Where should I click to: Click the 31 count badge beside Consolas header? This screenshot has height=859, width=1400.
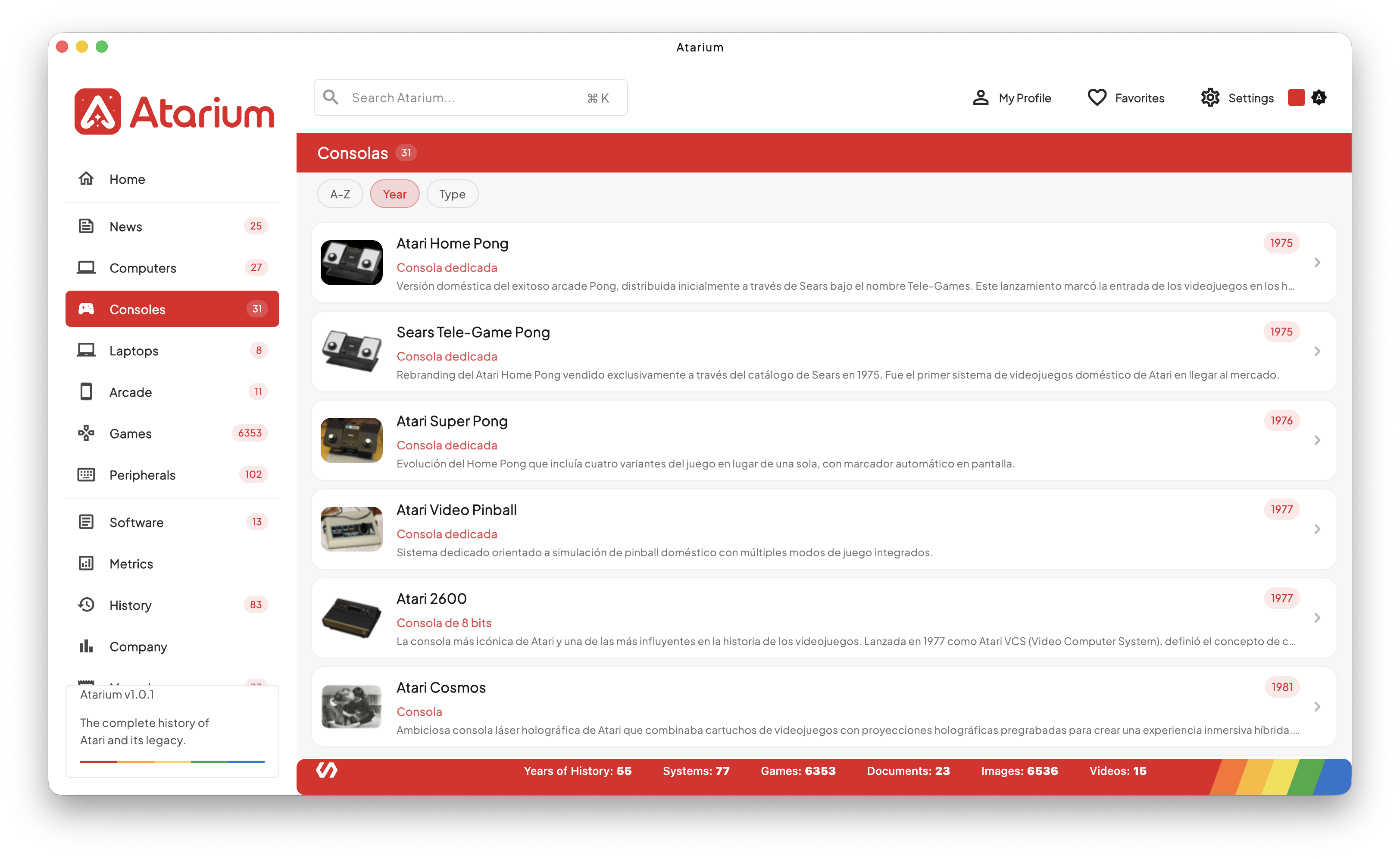click(x=406, y=153)
